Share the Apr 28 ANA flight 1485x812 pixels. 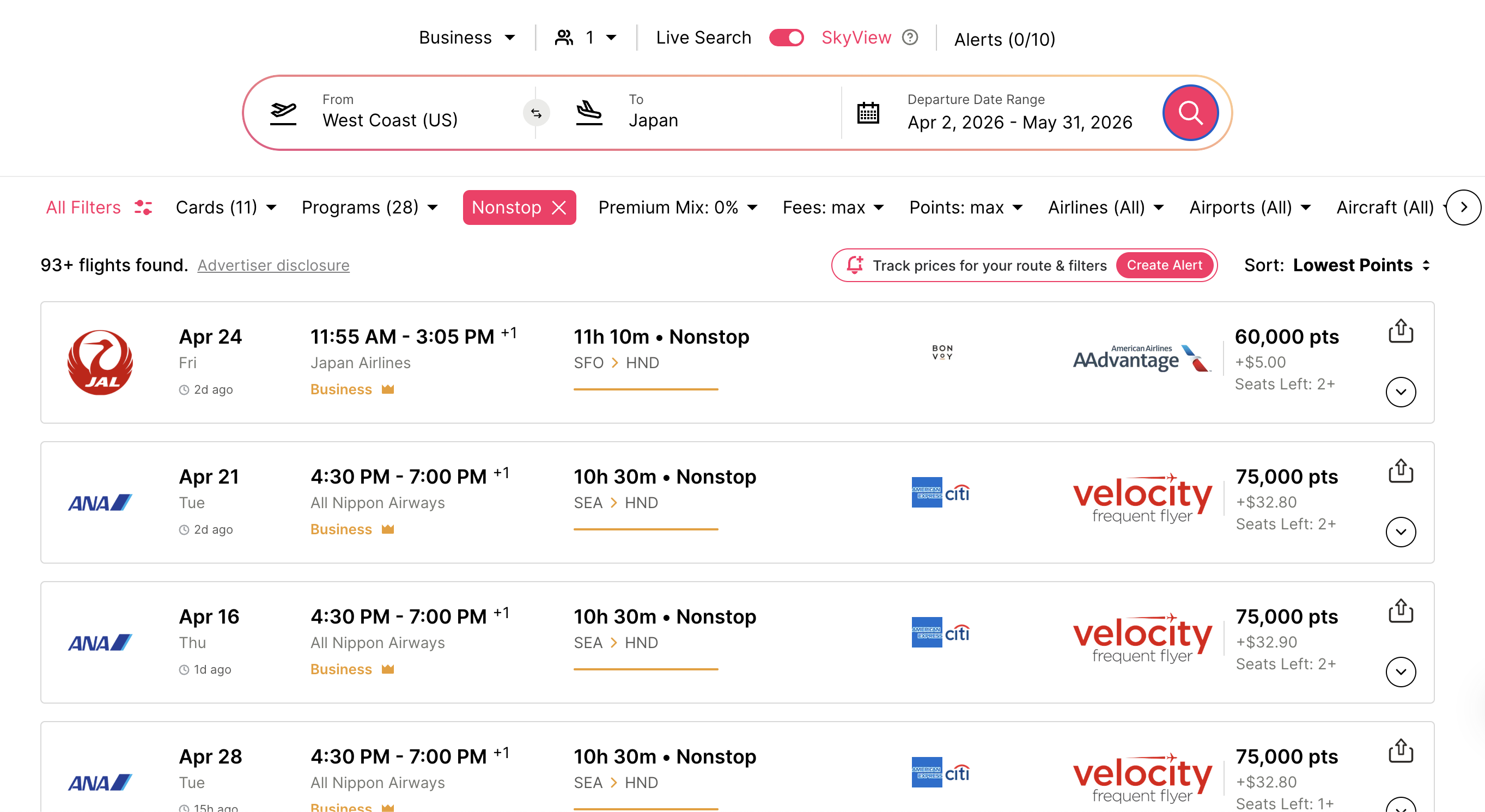point(1400,751)
